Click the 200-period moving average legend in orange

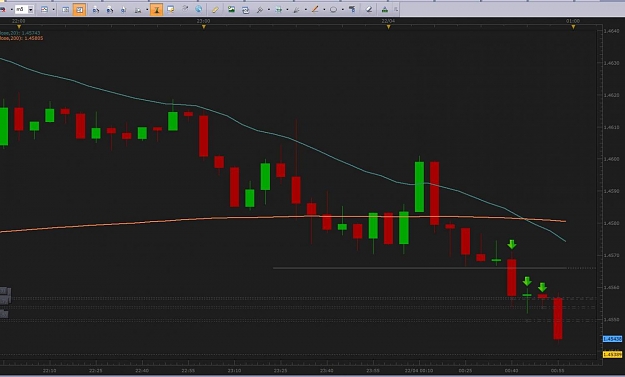tap(22, 38)
